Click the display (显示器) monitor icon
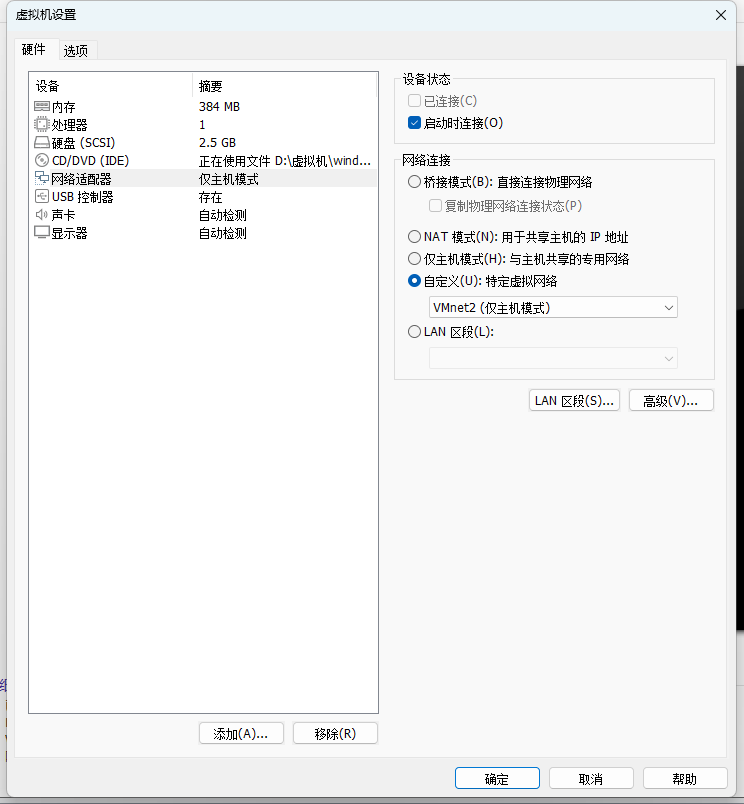Screen dimensions: 744x804 click(42, 233)
